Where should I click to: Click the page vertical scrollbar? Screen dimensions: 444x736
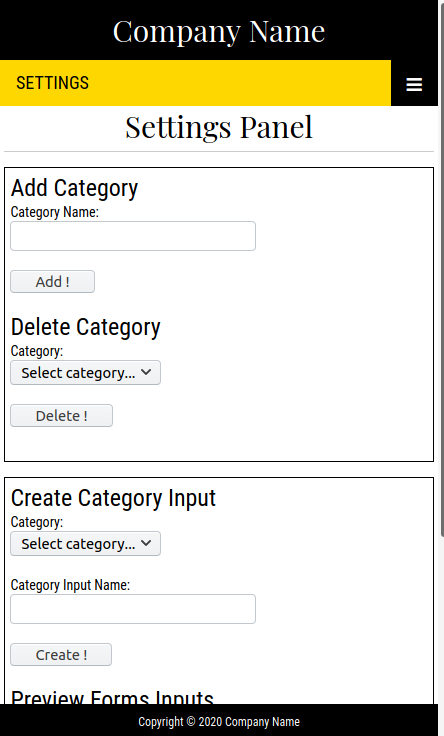point(441,268)
